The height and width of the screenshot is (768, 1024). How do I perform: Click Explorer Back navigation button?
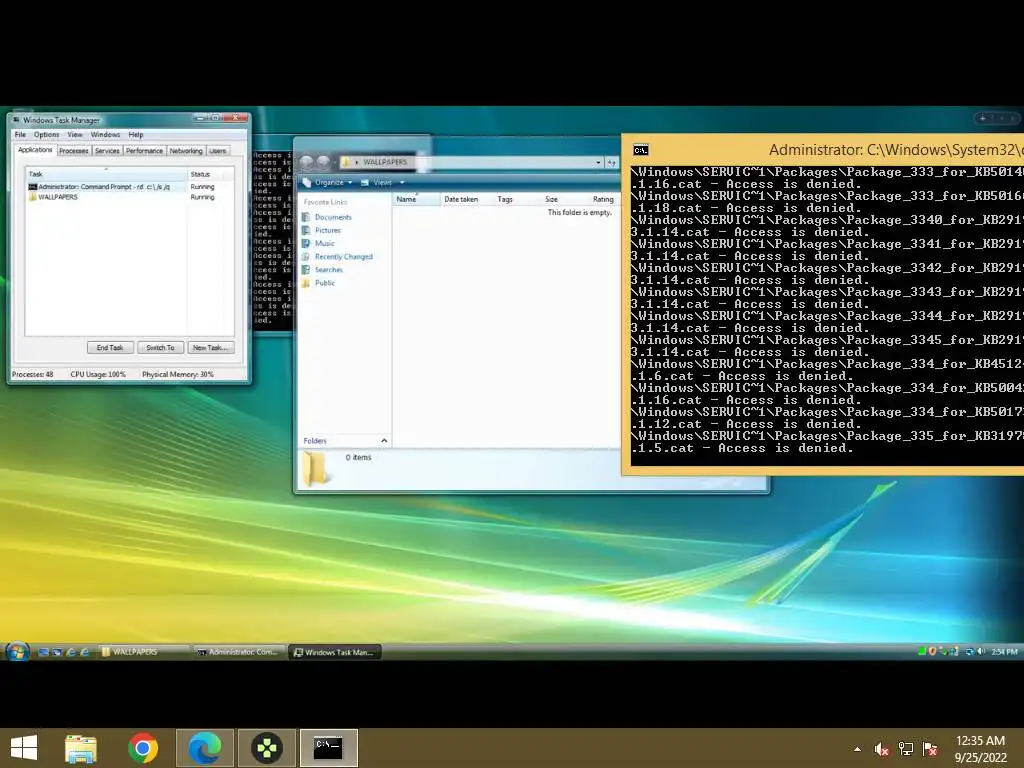[x=307, y=162]
